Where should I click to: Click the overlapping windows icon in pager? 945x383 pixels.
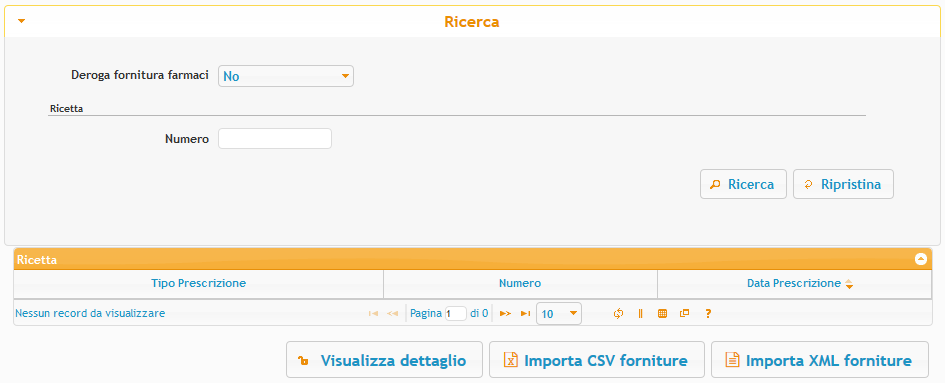[x=684, y=314]
